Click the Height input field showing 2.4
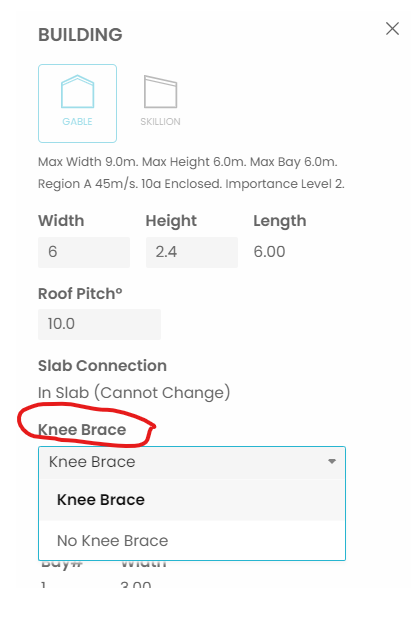 tap(192, 252)
